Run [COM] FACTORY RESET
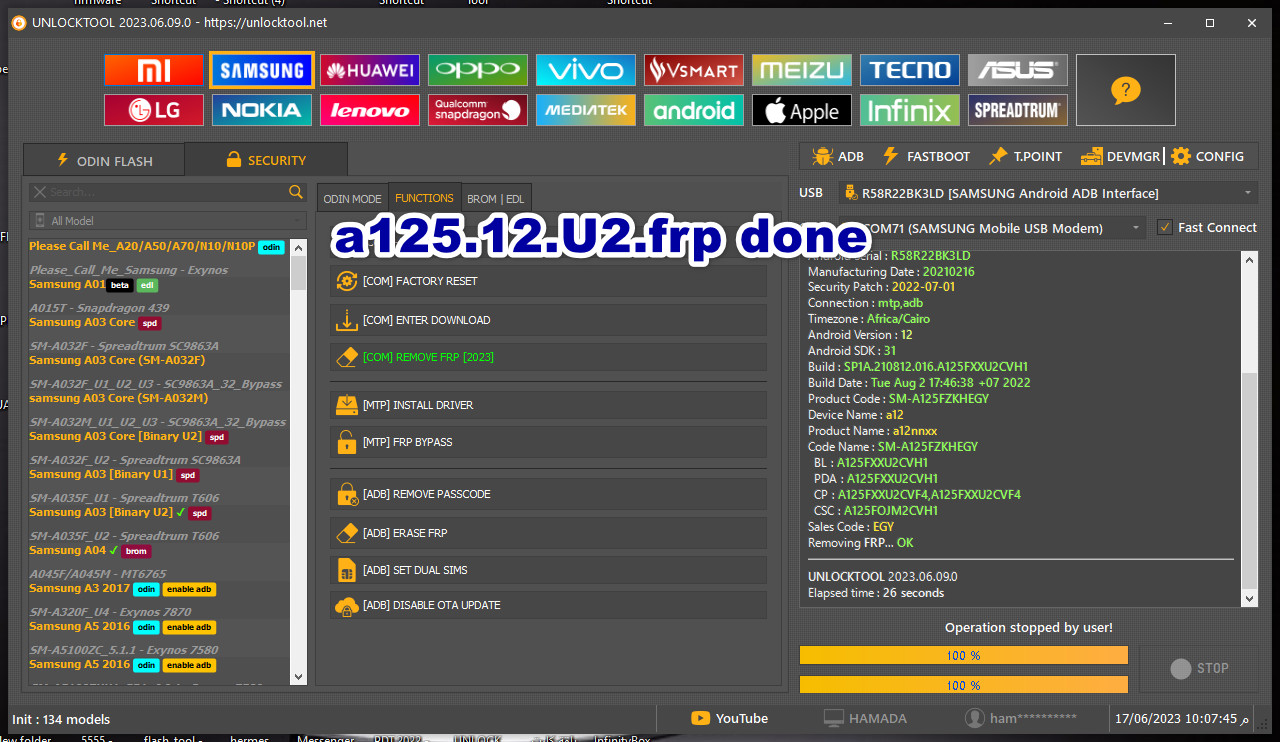This screenshot has height=742, width=1280. [548, 281]
